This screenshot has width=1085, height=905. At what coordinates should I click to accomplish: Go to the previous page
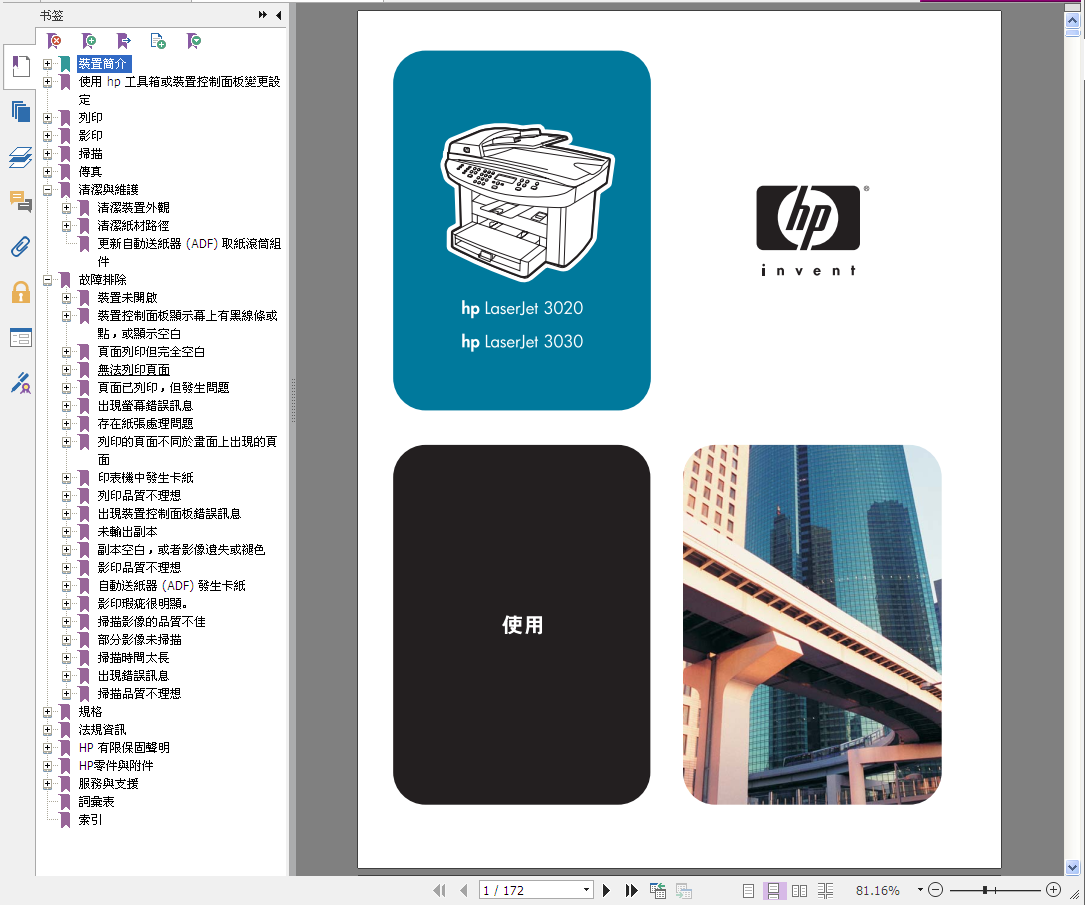[464, 890]
